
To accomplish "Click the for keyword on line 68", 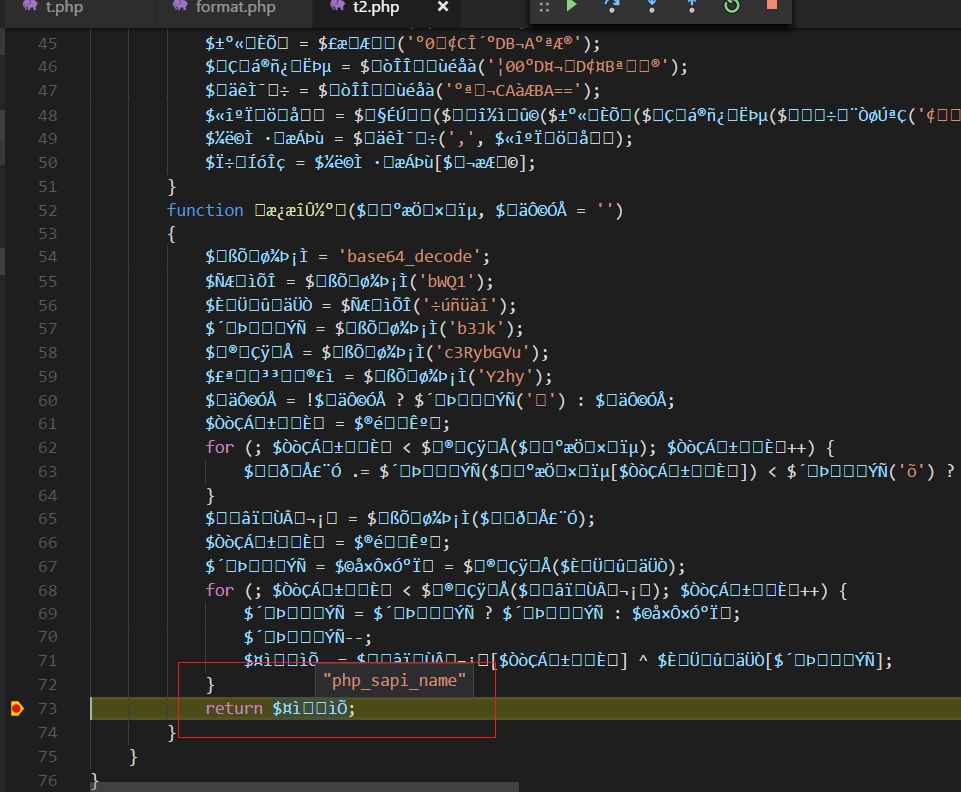I will [x=219, y=590].
